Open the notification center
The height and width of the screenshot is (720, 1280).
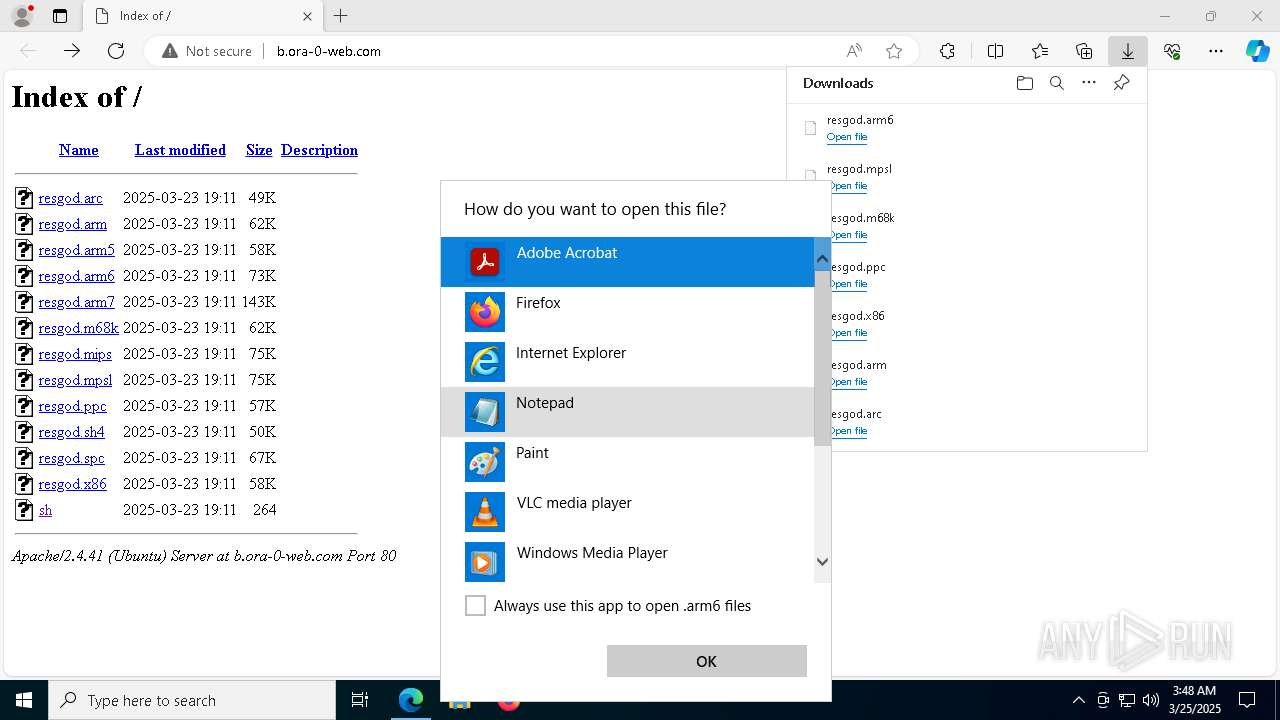click(1247, 700)
